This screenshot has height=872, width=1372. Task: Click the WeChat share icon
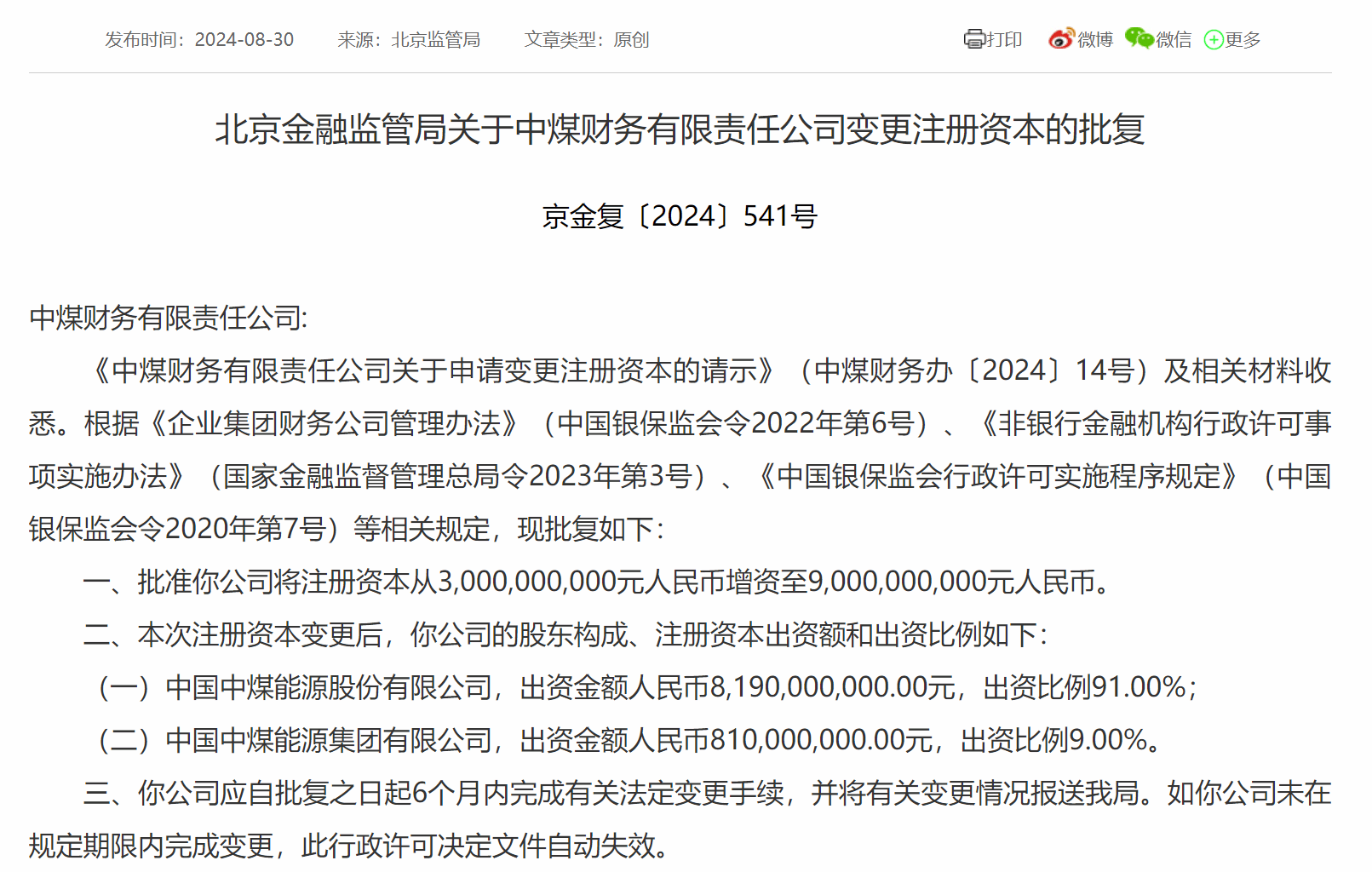(x=1139, y=38)
